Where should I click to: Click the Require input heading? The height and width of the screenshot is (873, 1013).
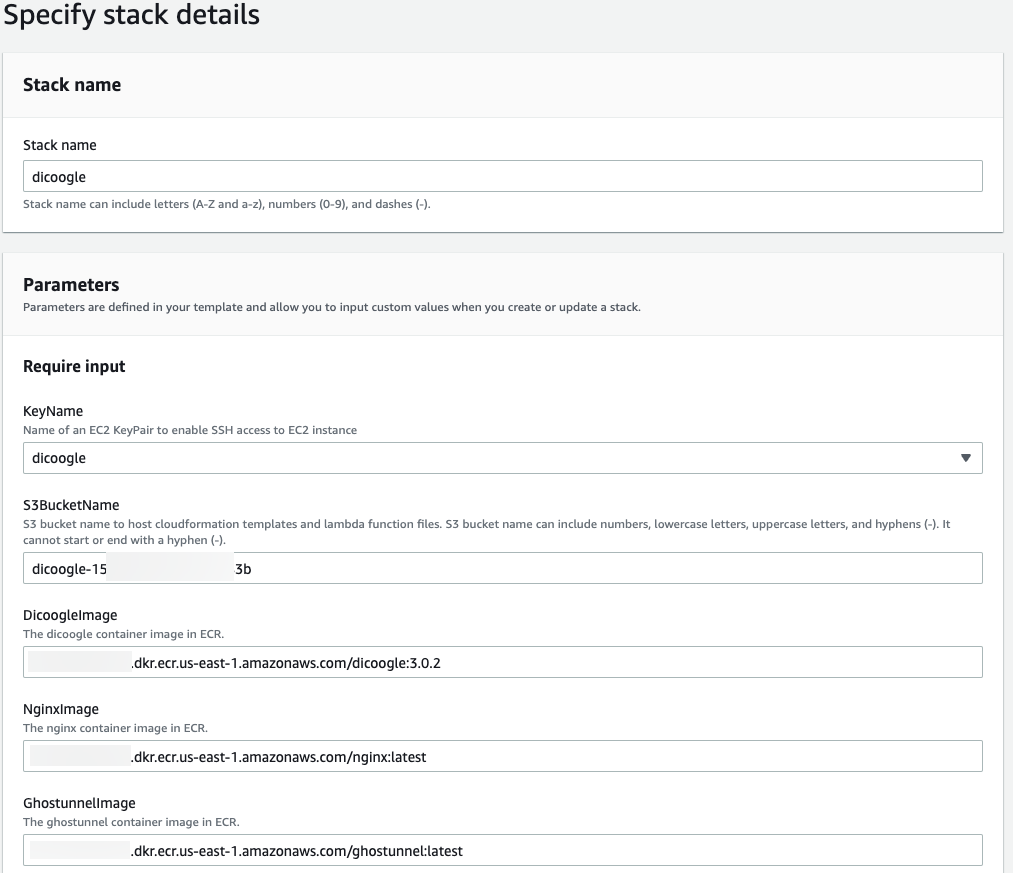click(74, 366)
